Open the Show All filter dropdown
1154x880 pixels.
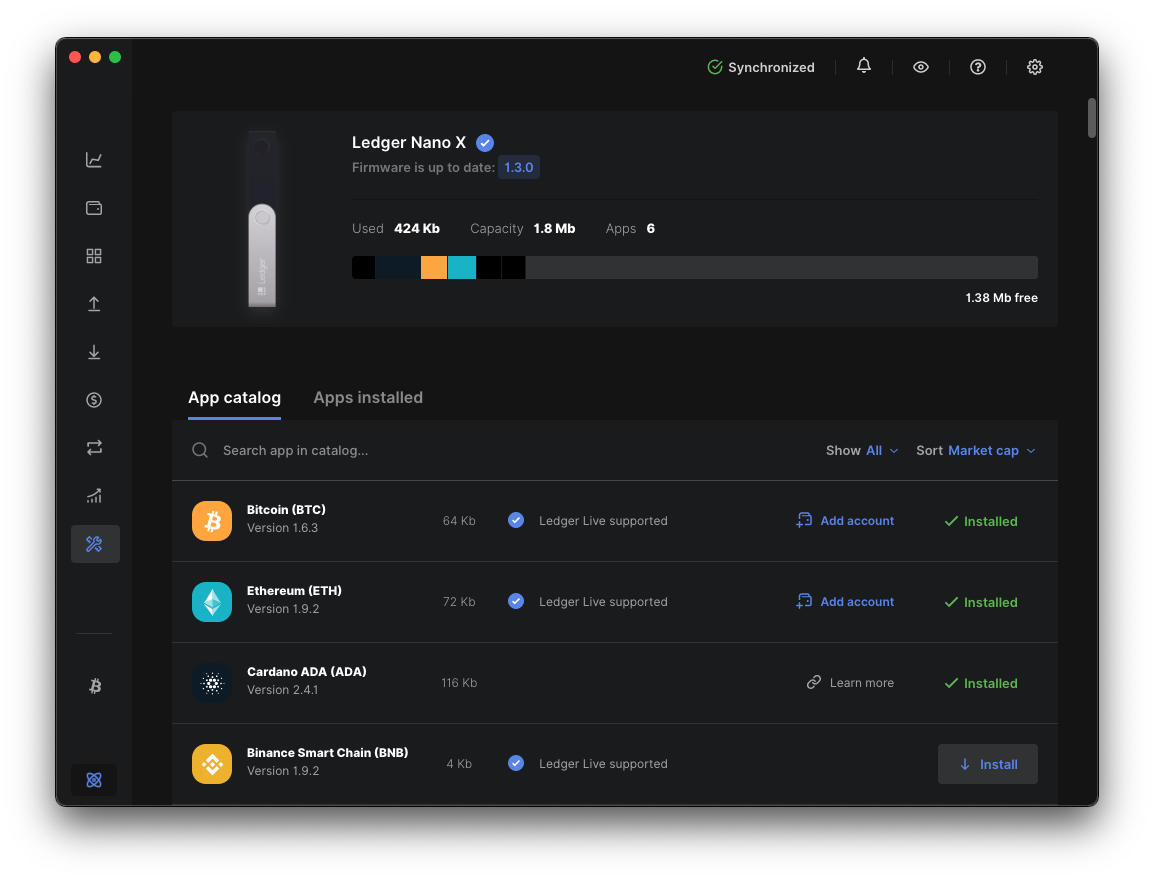862,450
